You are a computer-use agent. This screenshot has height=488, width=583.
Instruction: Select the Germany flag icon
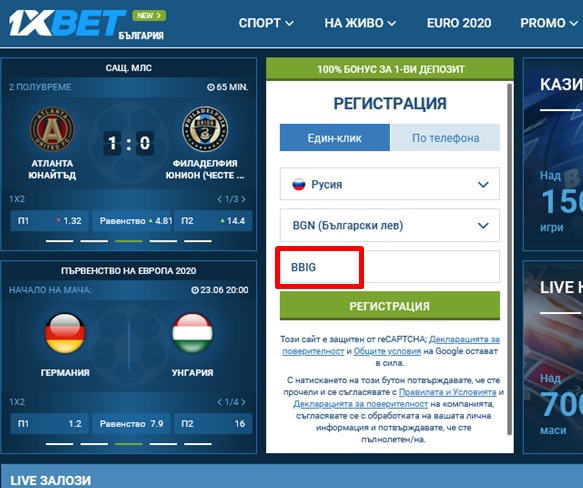65,333
